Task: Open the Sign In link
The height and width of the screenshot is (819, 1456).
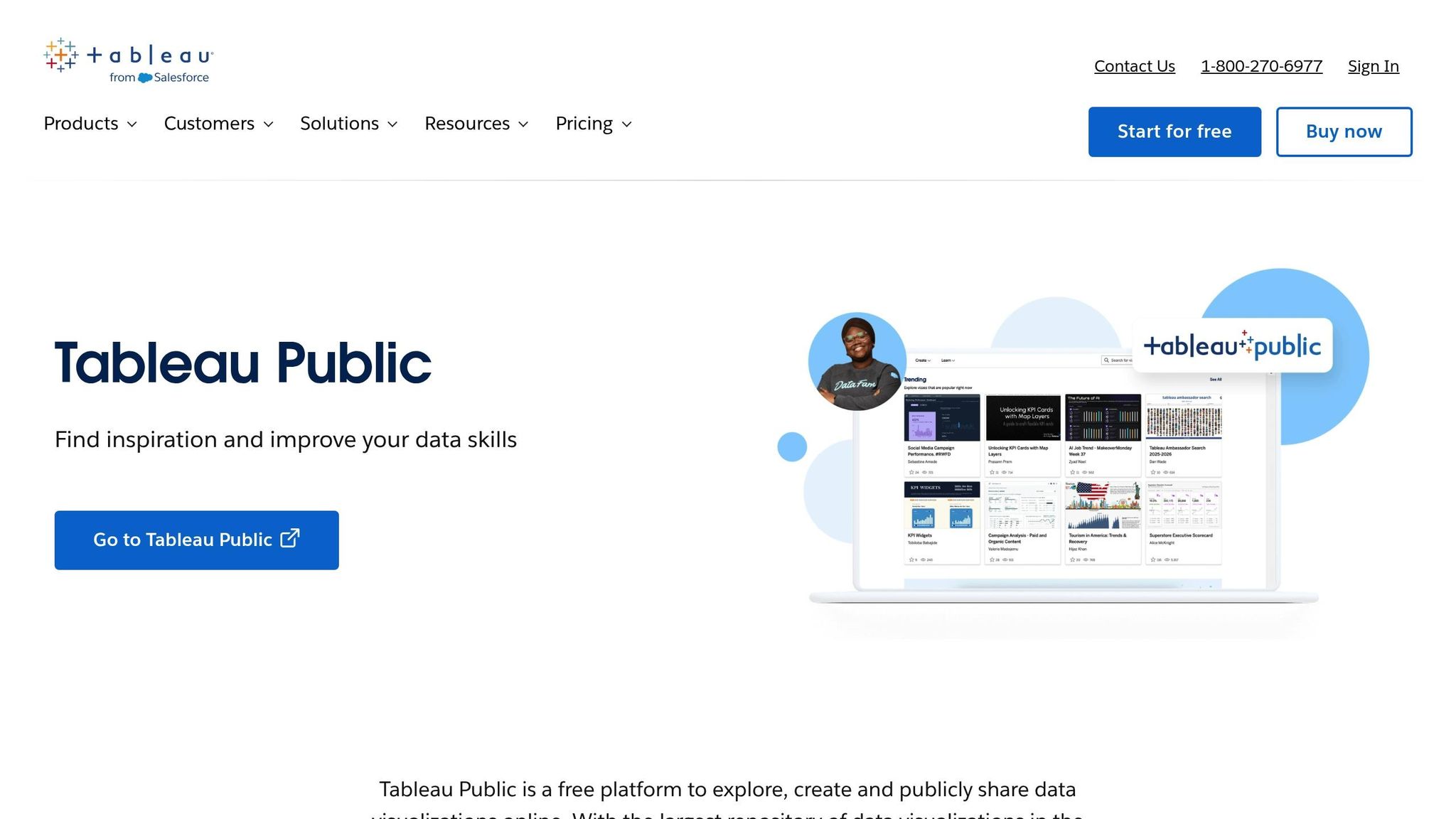Action: [1374, 66]
